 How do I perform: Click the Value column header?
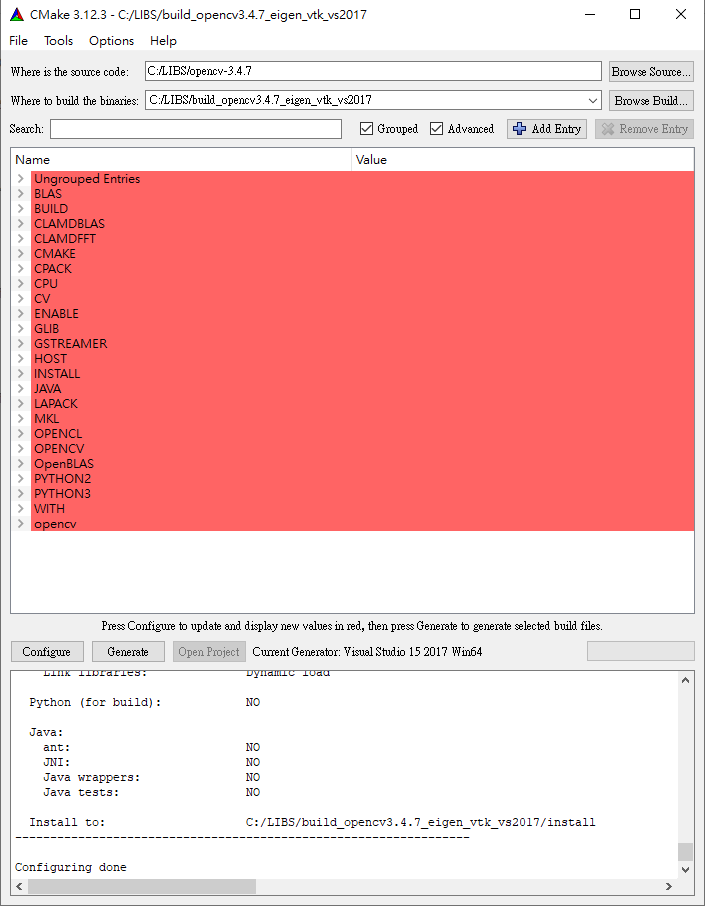click(x=522, y=159)
